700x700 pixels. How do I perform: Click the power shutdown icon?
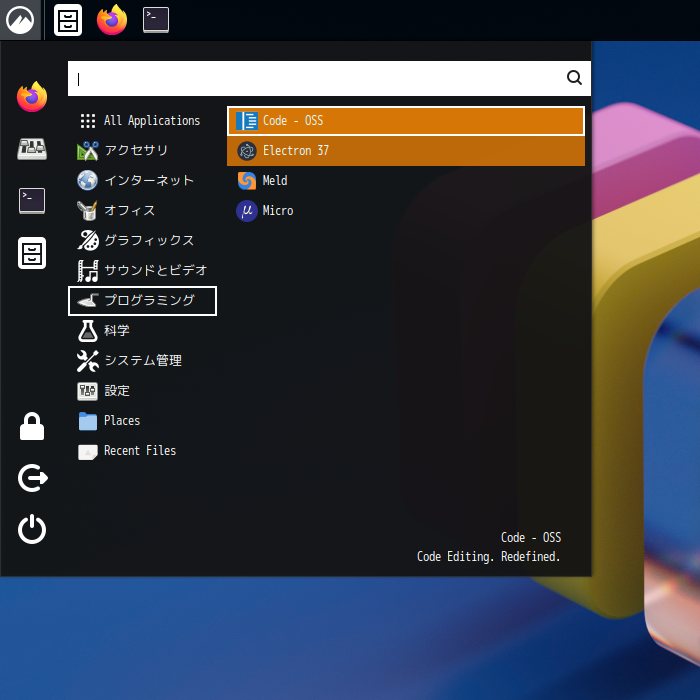coord(32,529)
